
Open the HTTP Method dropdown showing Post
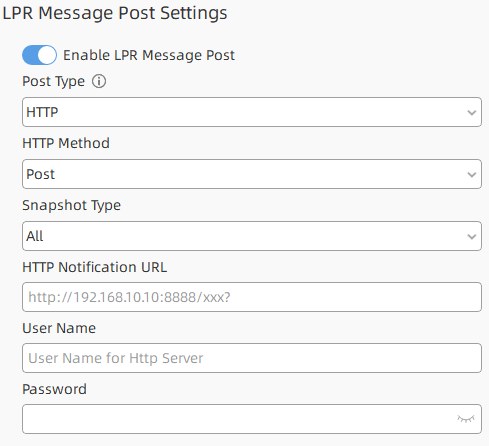point(252,174)
